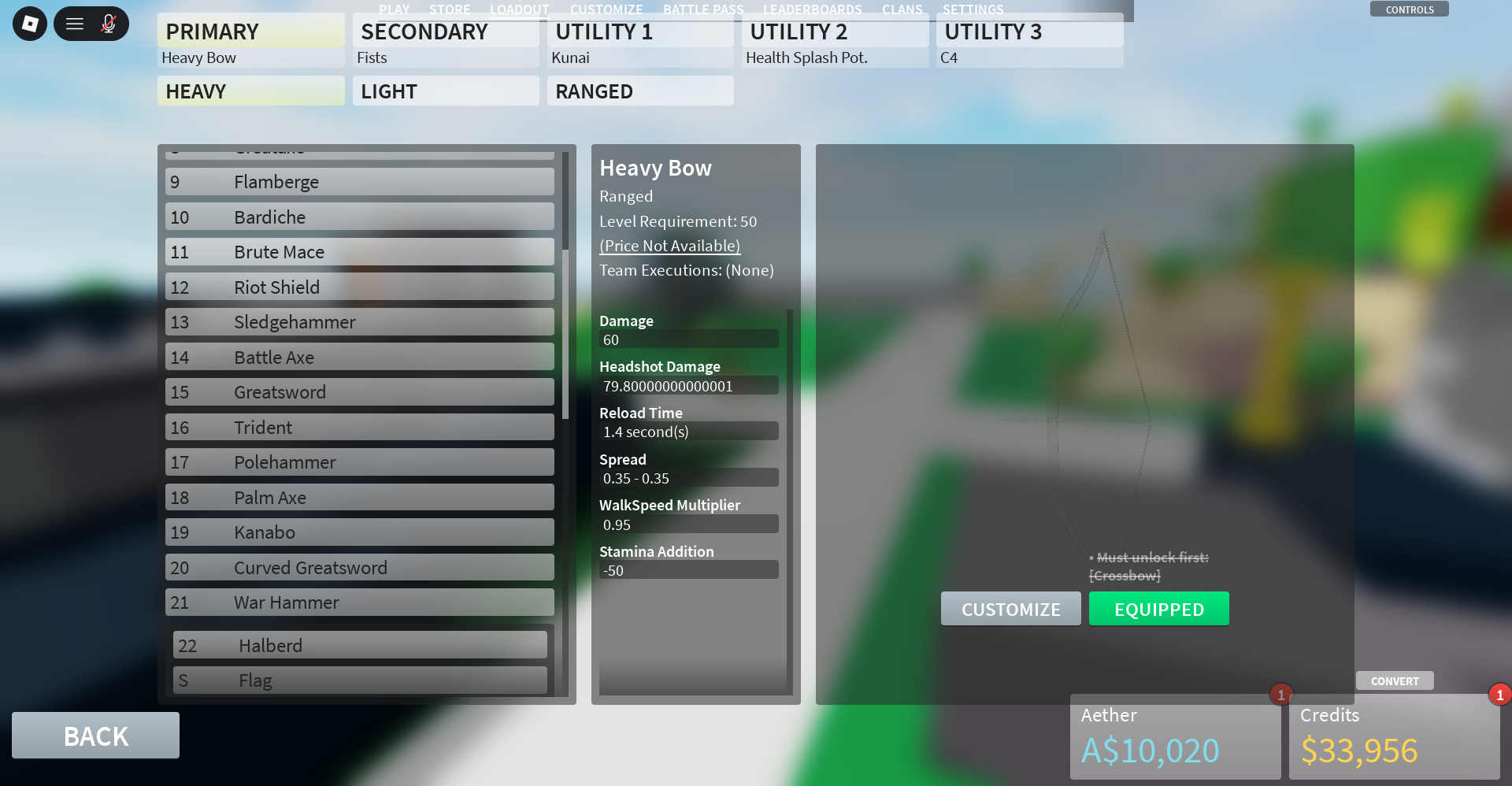
Task: Click the BACK button
Action: pyautogui.click(x=95, y=736)
